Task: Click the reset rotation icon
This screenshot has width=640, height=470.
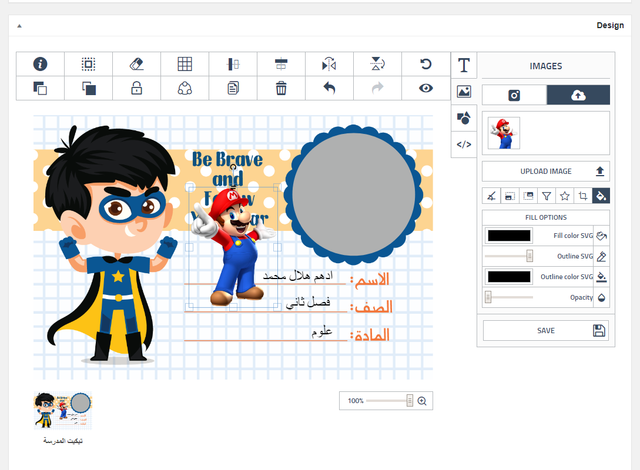Action: [425, 64]
